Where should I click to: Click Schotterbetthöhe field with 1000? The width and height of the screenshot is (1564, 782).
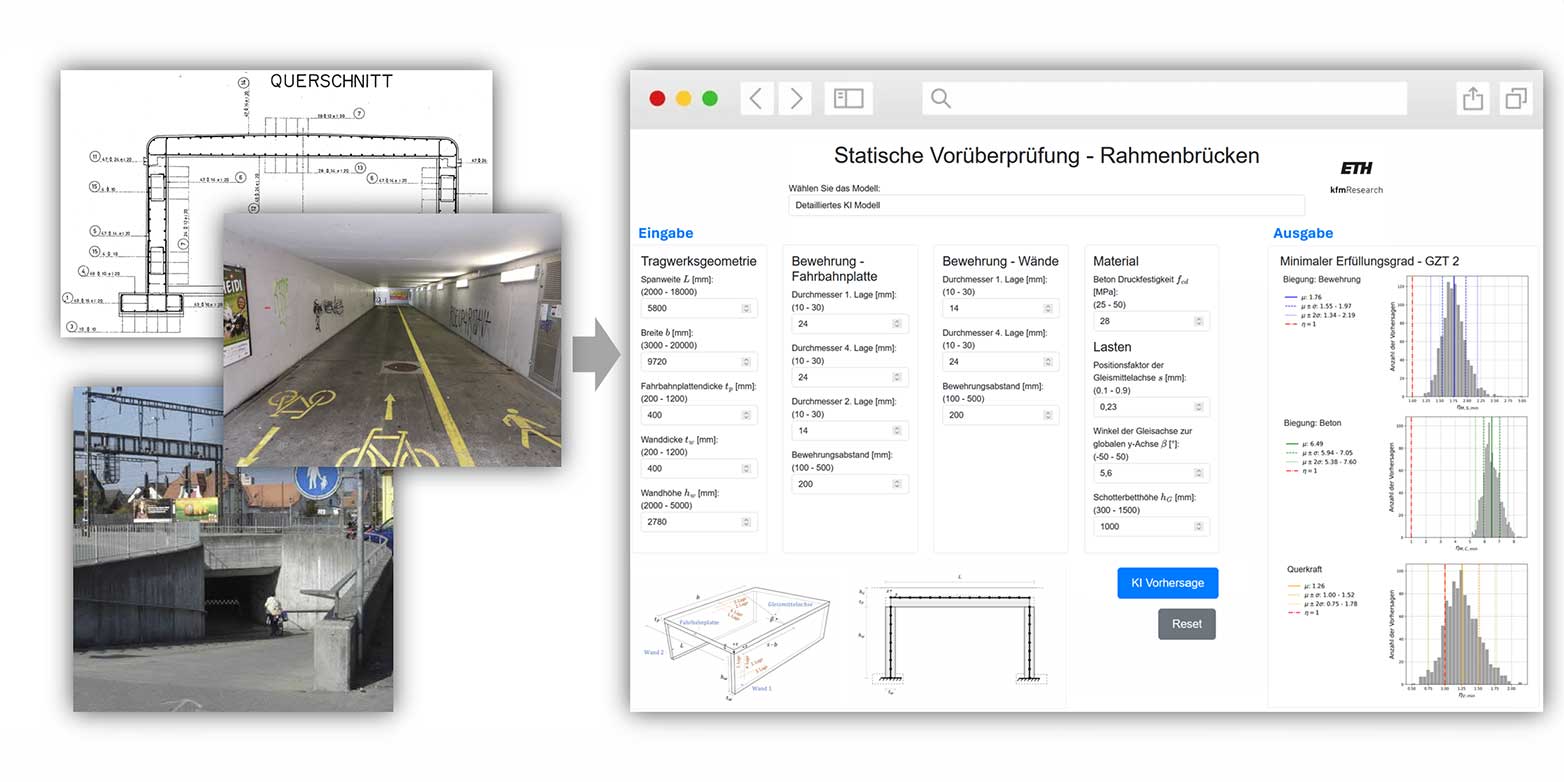1152,526
